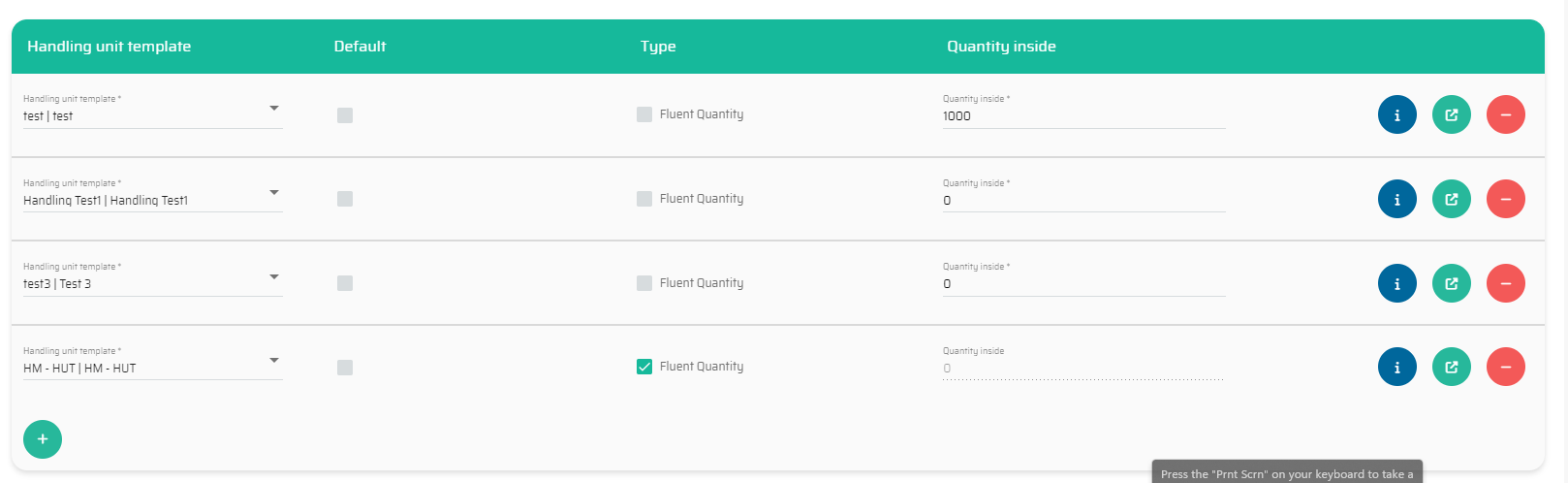This screenshot has height=483, width=1568.
Task: Expand the HM - HUT template dropdown
Action: tap(274, 361)
